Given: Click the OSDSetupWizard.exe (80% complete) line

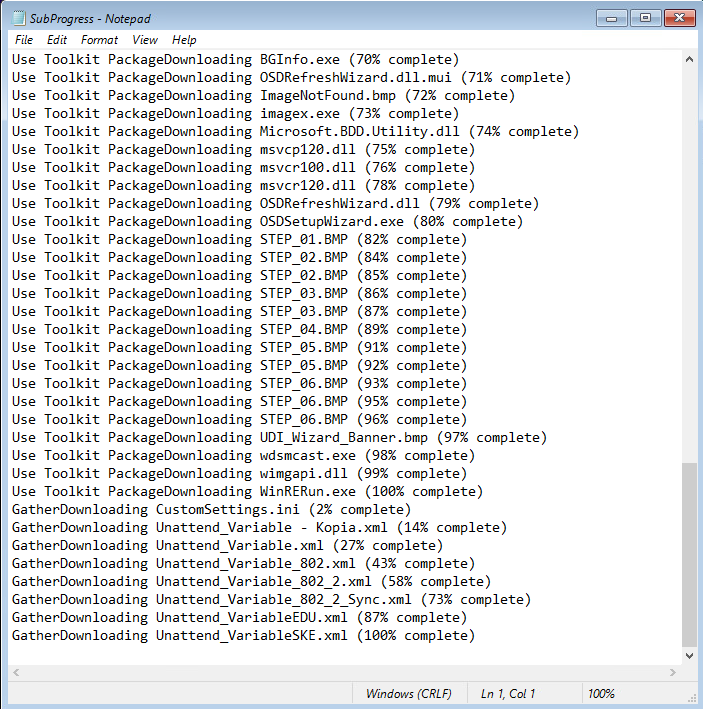Looking at the screenshot, I should pos(268,222).
